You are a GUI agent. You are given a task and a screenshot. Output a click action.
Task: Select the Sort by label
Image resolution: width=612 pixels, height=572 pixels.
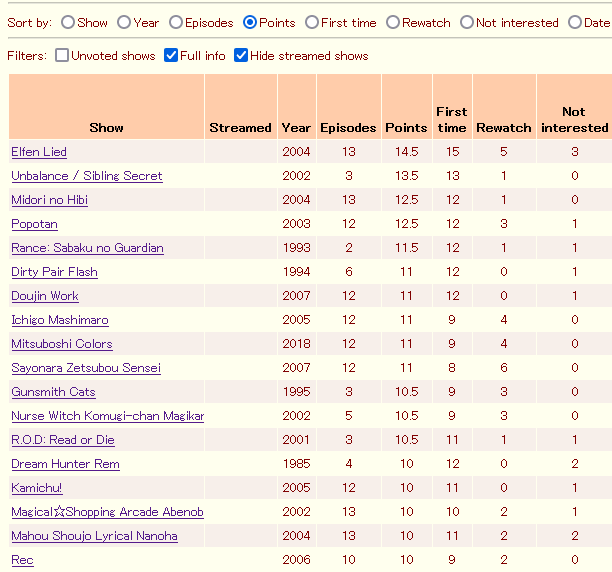tap(29, 23)
